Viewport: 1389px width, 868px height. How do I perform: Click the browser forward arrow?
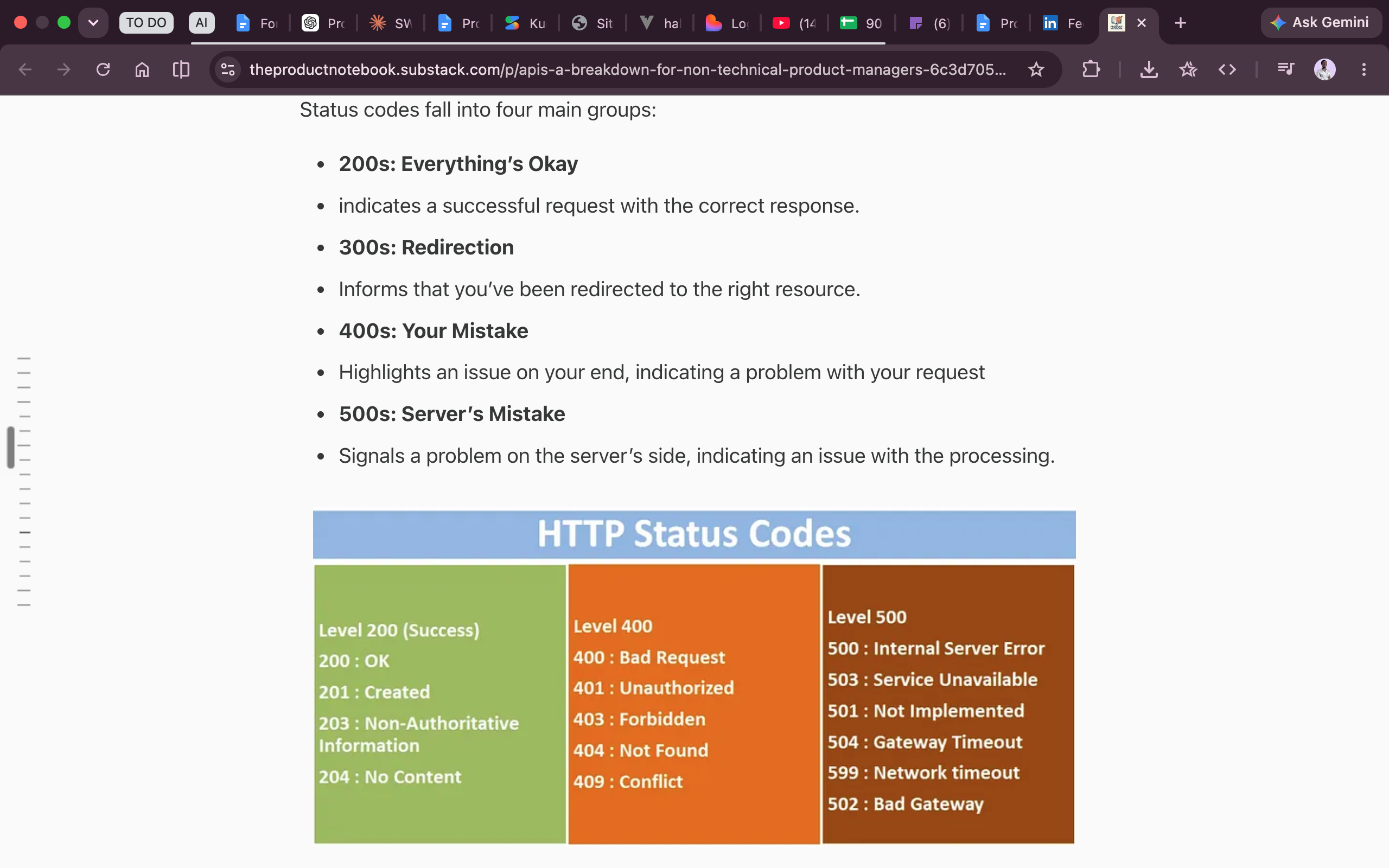[x=63, y=69]
